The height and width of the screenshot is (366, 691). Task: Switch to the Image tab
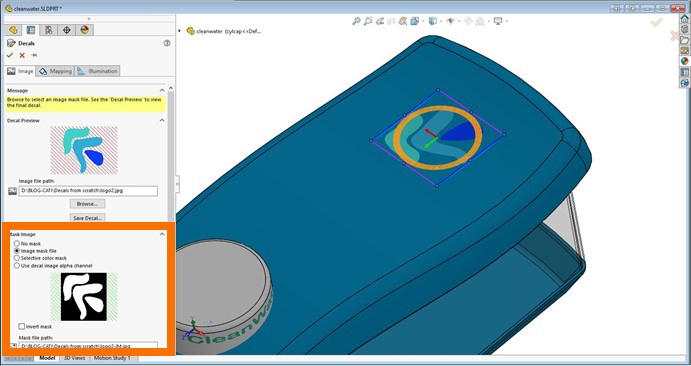(x=20, y=71)
